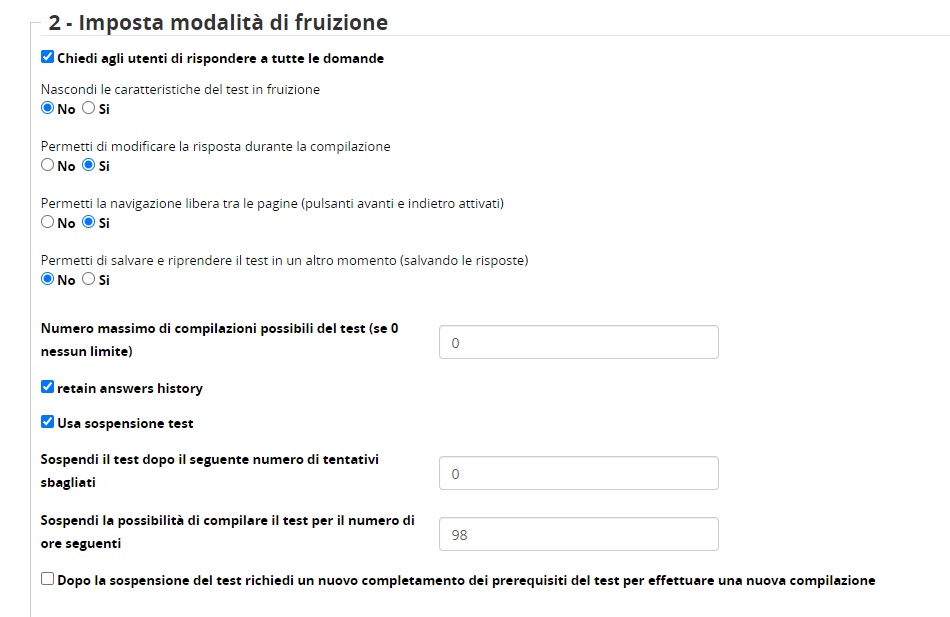This screenshot has height=617, width=950.
Task: Click the '2 - Imposta modalità di fruizione' heading
Action: coord(218,22)
